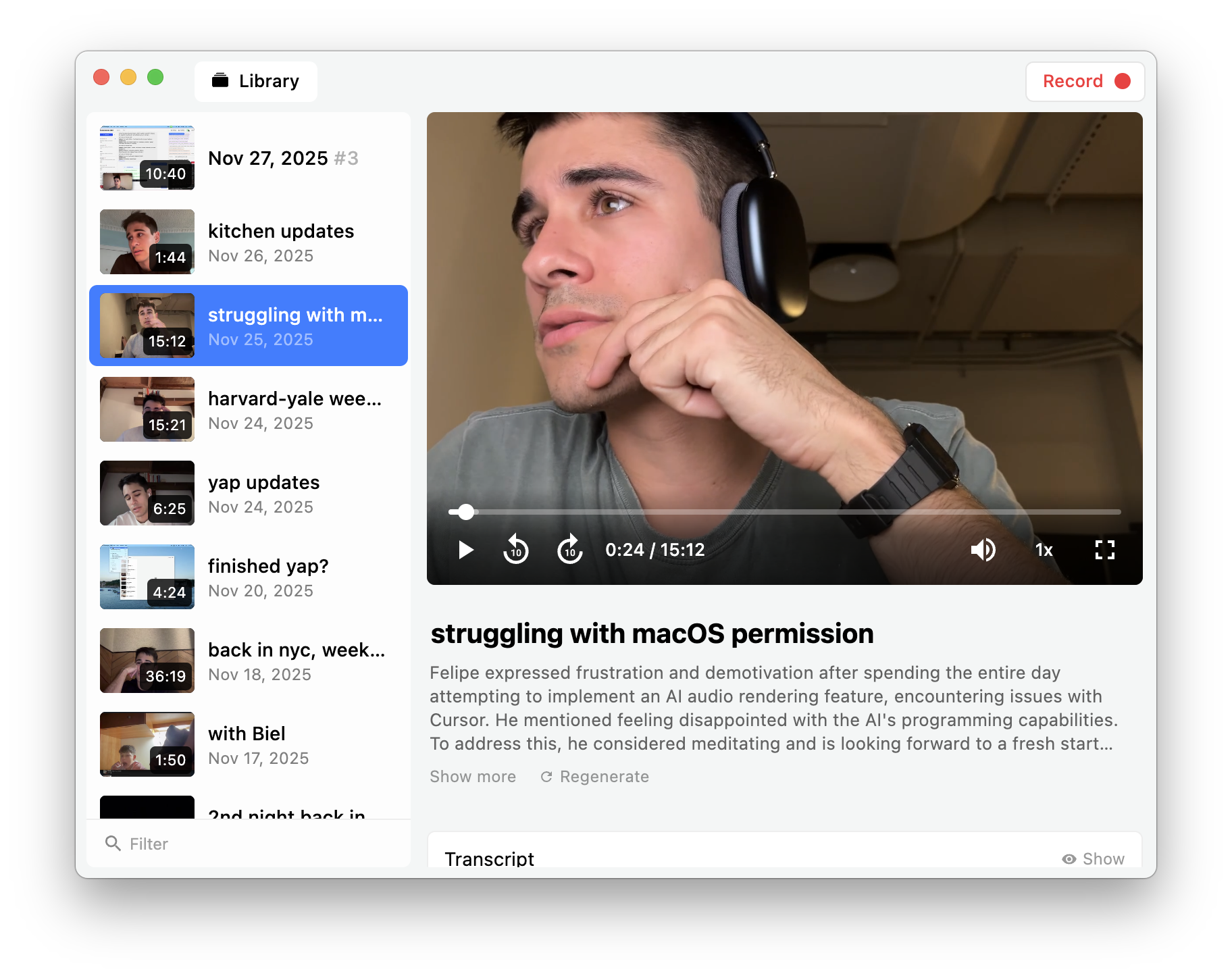Focus the Filter search field
Viewport: 1232px width, 978px height.
257,844
